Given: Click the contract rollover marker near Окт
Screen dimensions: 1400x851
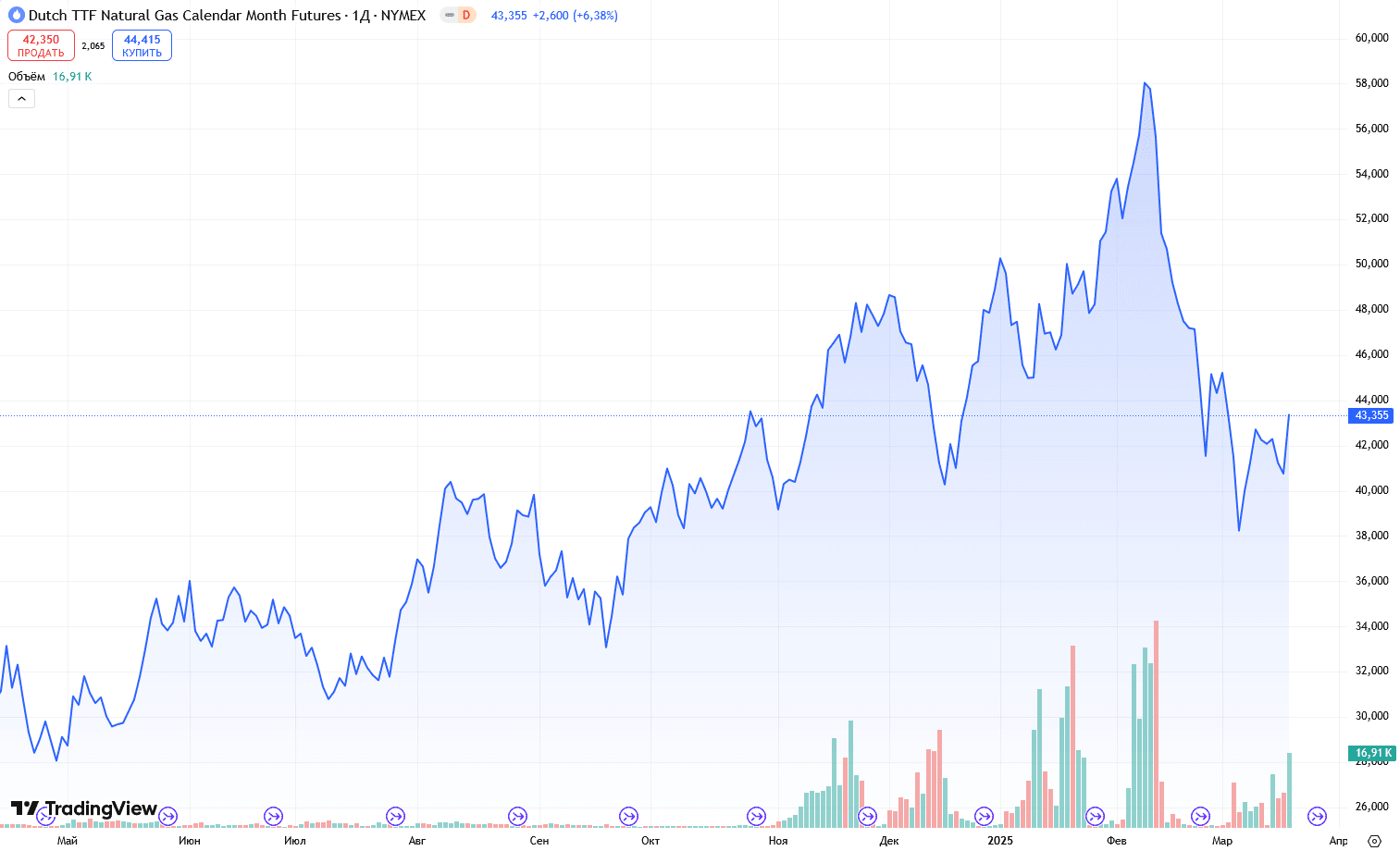Looking at the screenshot, I should pyautogui.click(x=628, y=816).
